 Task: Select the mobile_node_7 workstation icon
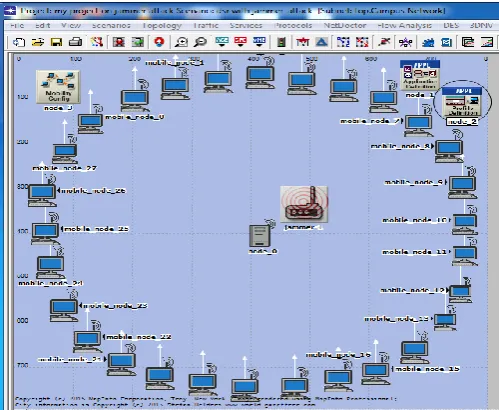click(x=418, y=126)
